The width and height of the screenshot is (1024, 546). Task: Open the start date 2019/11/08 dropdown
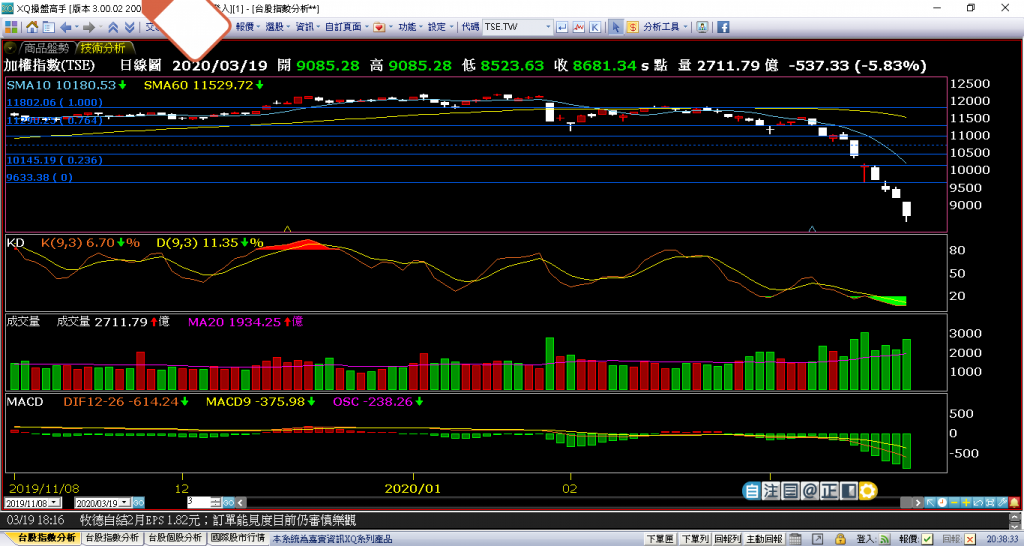tap(54, 502)
